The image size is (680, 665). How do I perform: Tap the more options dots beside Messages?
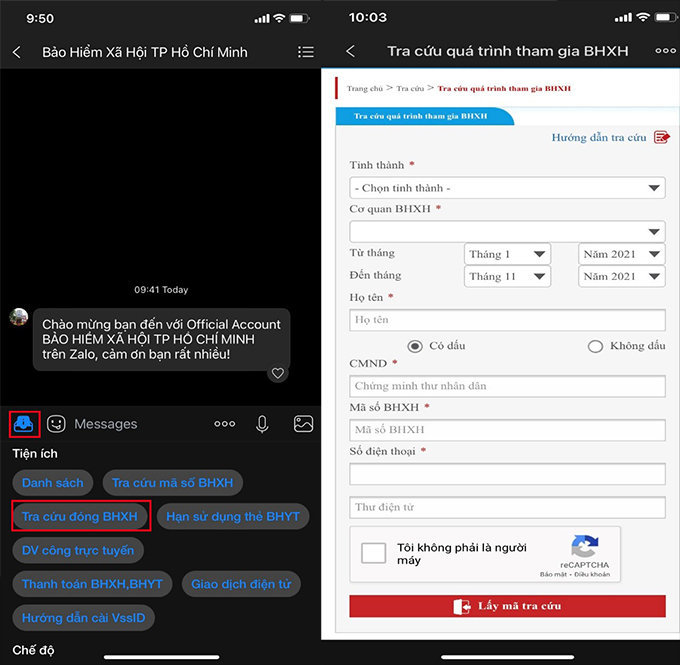point(225,424)
